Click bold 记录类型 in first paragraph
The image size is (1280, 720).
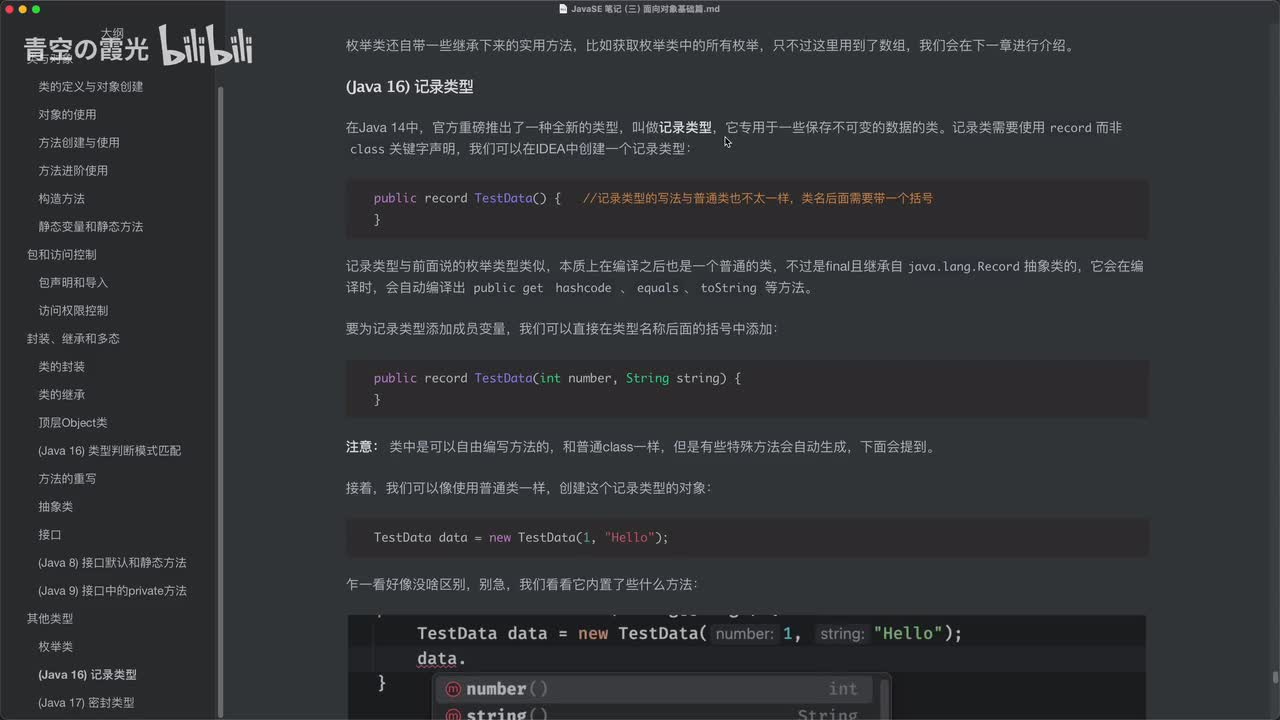685,128
